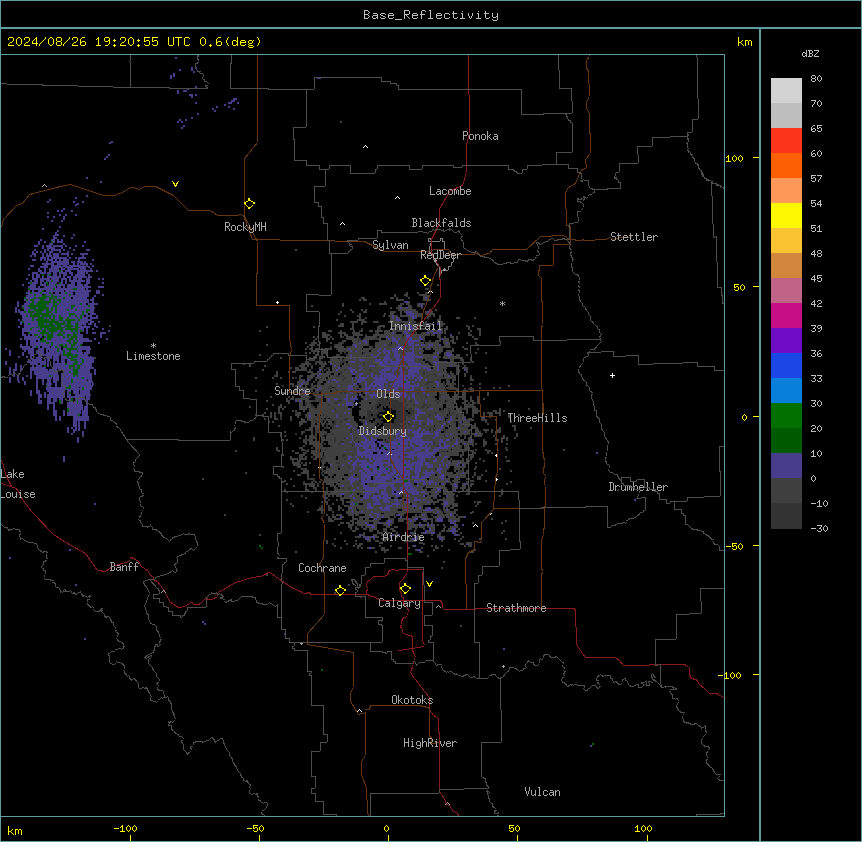
Task: Click the HighRiver city label
Action: tap(430, 743)
